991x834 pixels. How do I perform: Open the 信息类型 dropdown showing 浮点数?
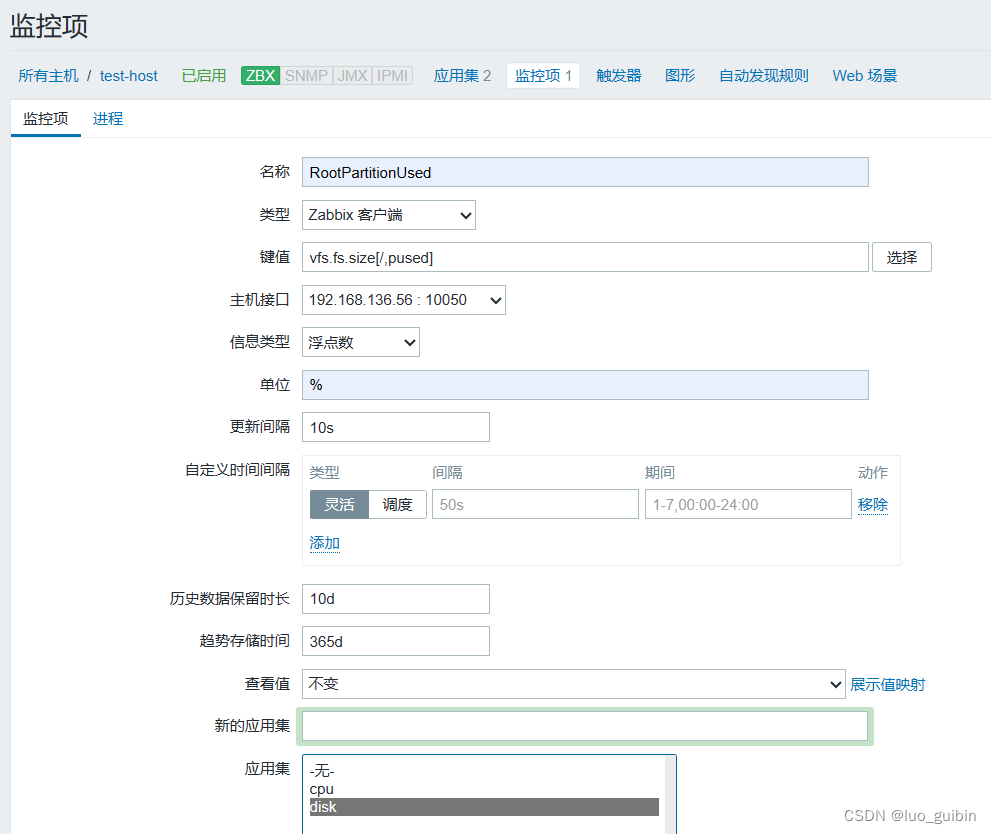pyautogui.click(x=360, y=341)
